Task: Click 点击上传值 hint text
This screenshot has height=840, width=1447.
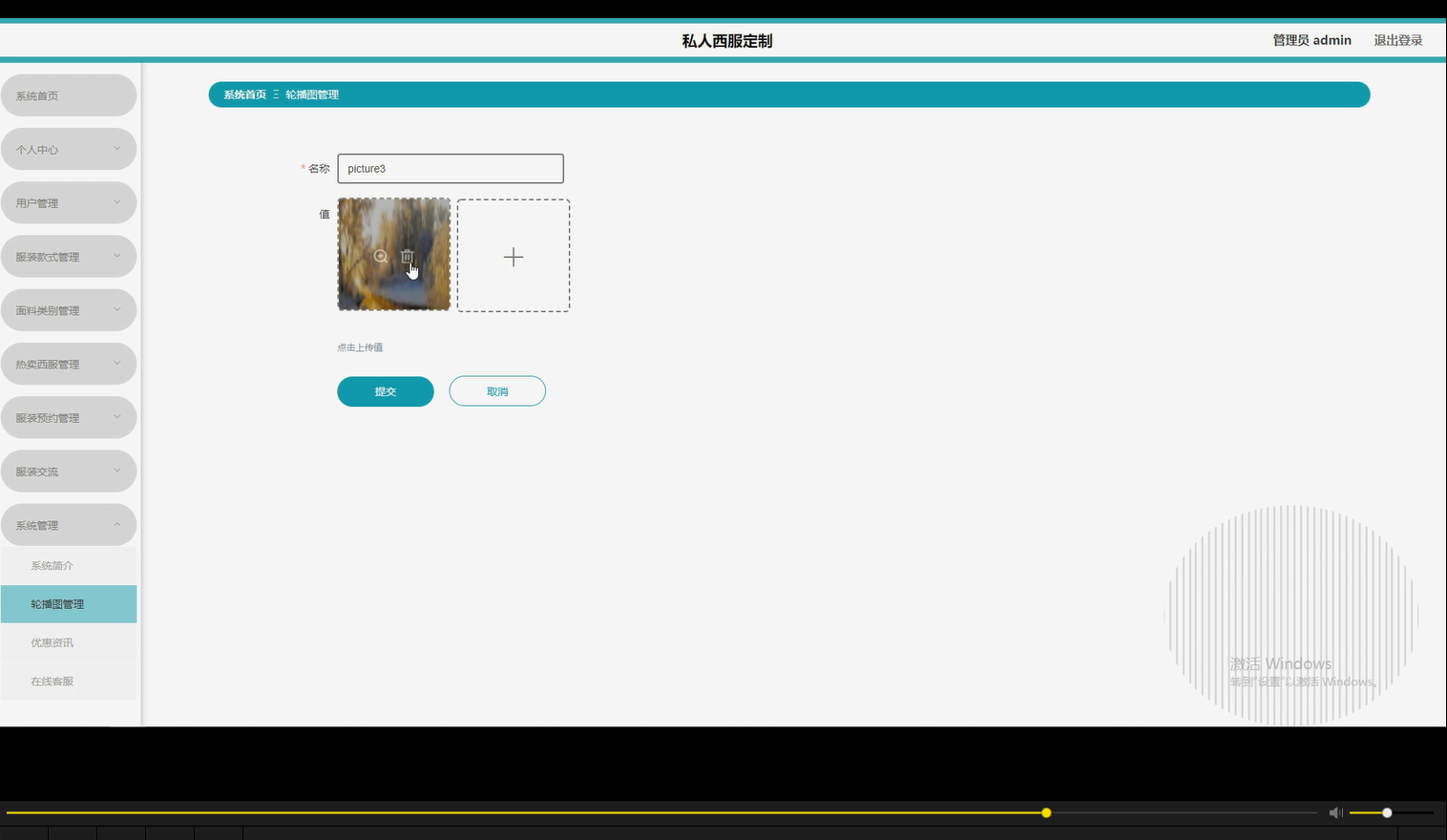Action: pyautogui.click(x=360, y=347)
